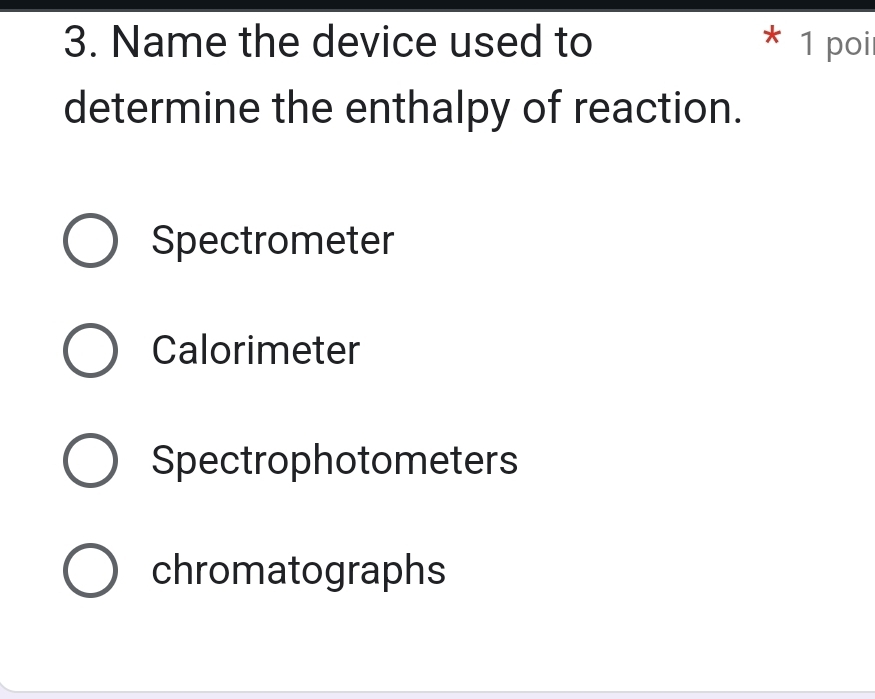Image resolution: width=875 pixels, height=699 pixels.
Task: Click the radio circle beside chromatographs
Action: coord(90,570)
